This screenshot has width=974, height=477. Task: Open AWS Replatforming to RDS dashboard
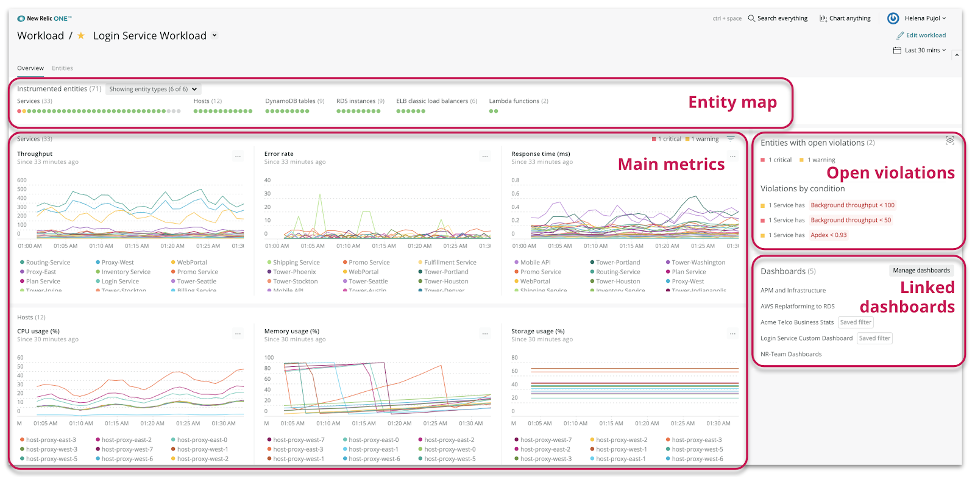(x=798, y=306)
